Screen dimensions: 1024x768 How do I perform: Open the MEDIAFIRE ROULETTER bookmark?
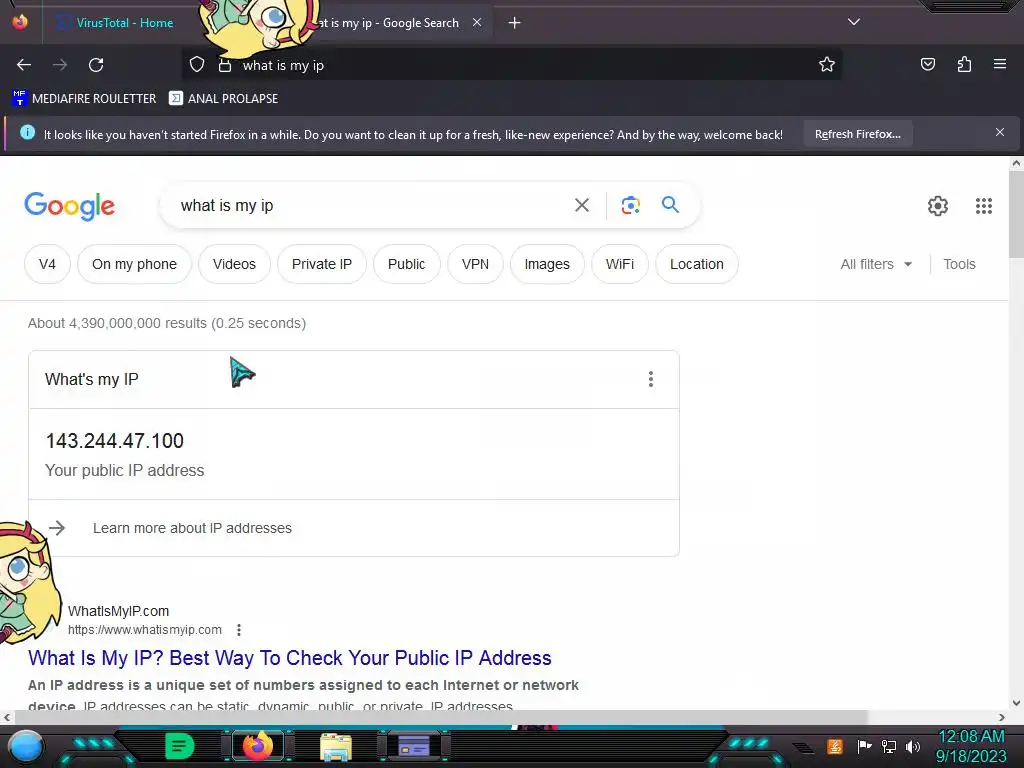point(84,99)
